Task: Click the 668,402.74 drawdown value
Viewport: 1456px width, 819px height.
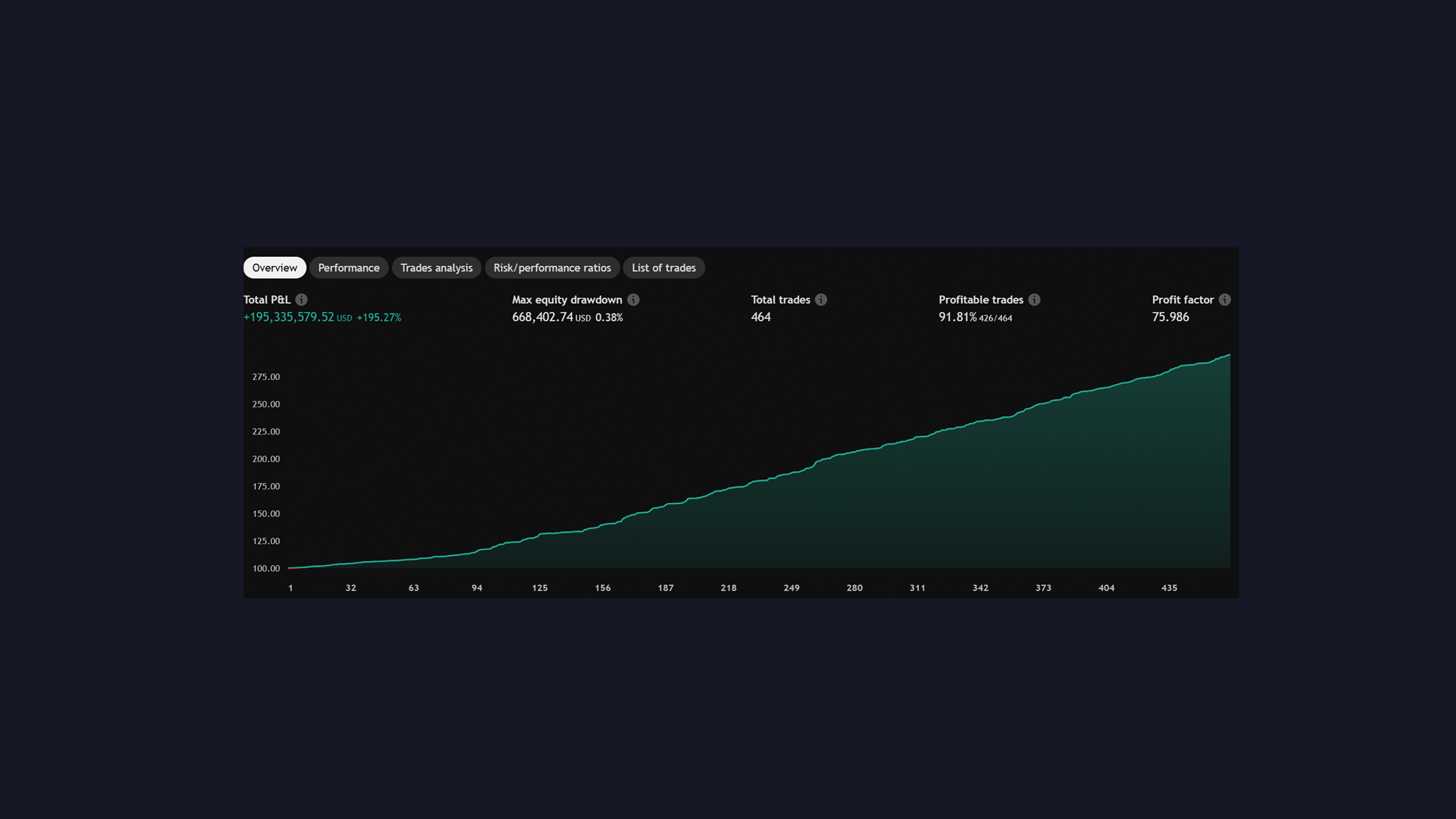Action: click(542, 317)
